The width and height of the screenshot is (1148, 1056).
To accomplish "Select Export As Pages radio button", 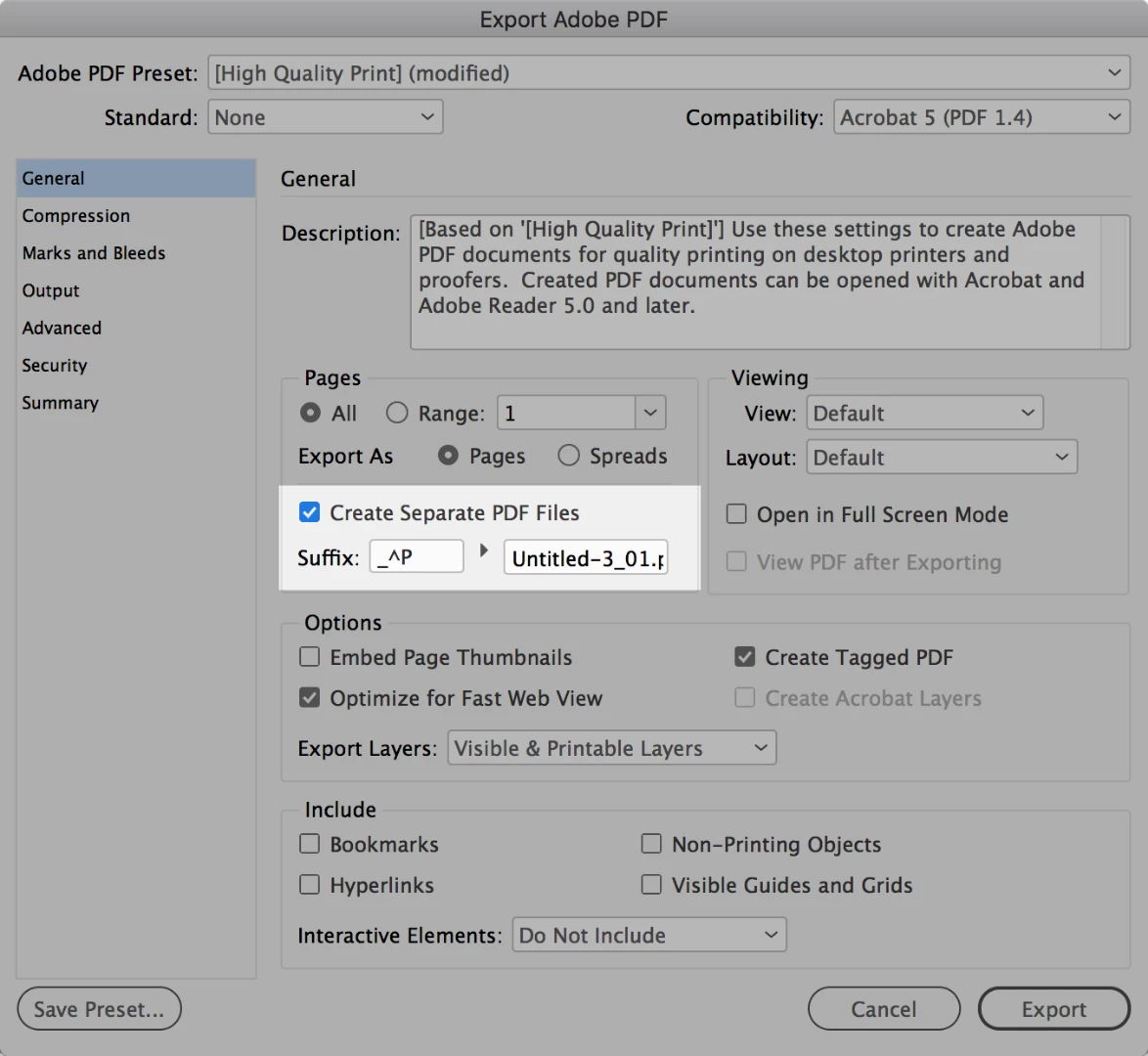I will click(448, 456).
